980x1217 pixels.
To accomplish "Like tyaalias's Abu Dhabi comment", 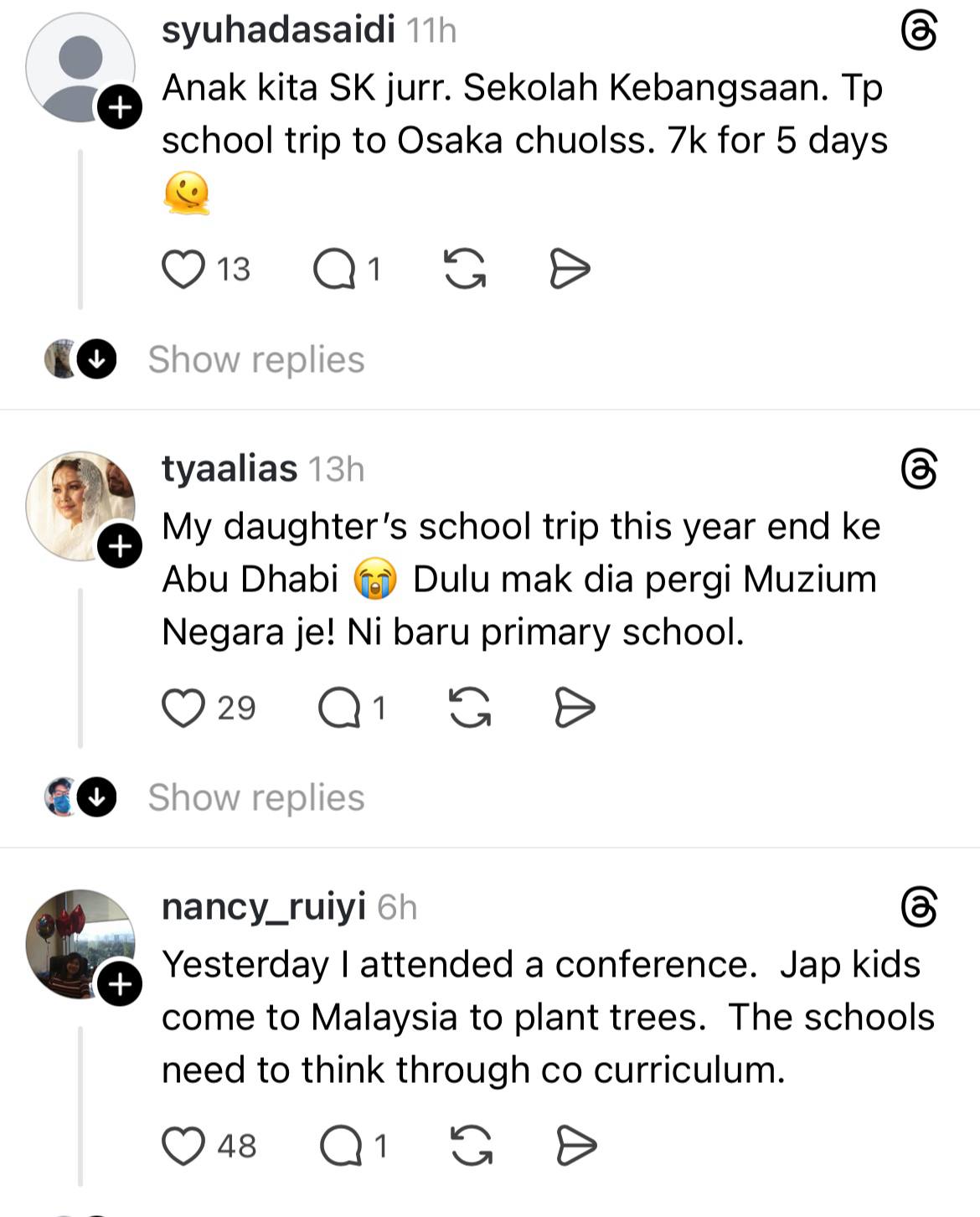I will click(x=183, y=708).
